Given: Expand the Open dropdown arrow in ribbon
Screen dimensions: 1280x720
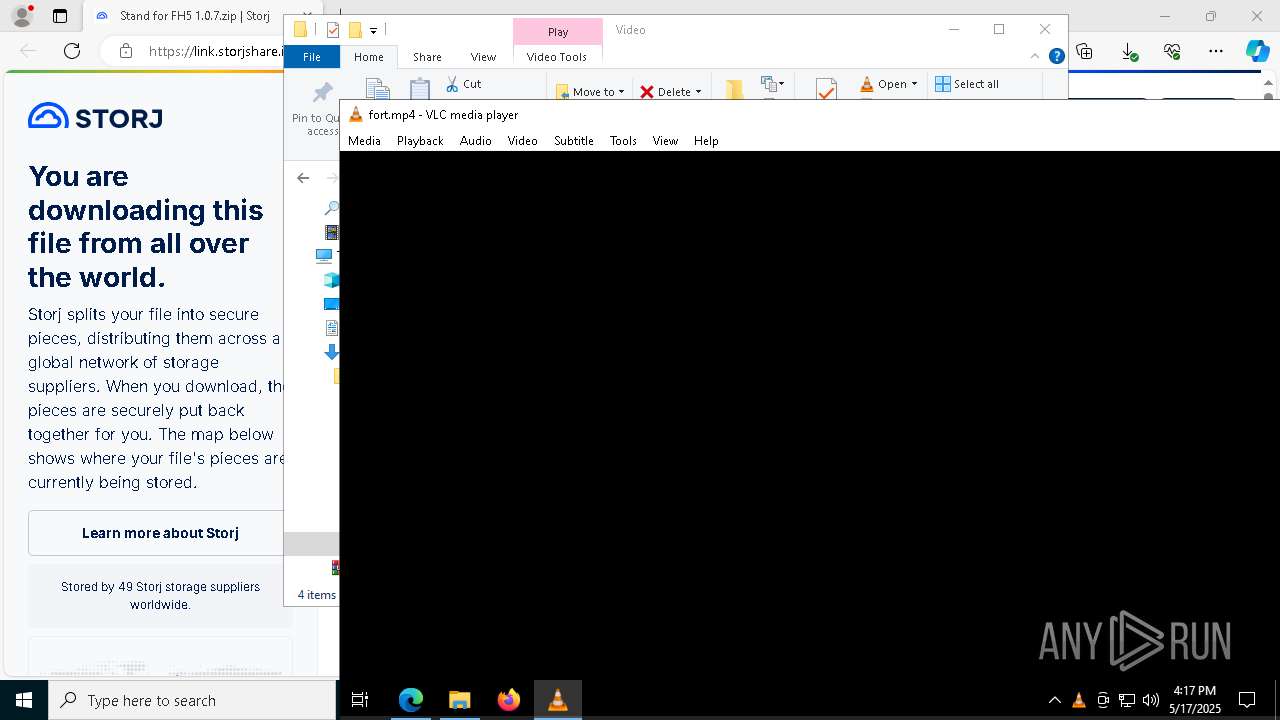Looking at the screenshot, I should 914,84.
